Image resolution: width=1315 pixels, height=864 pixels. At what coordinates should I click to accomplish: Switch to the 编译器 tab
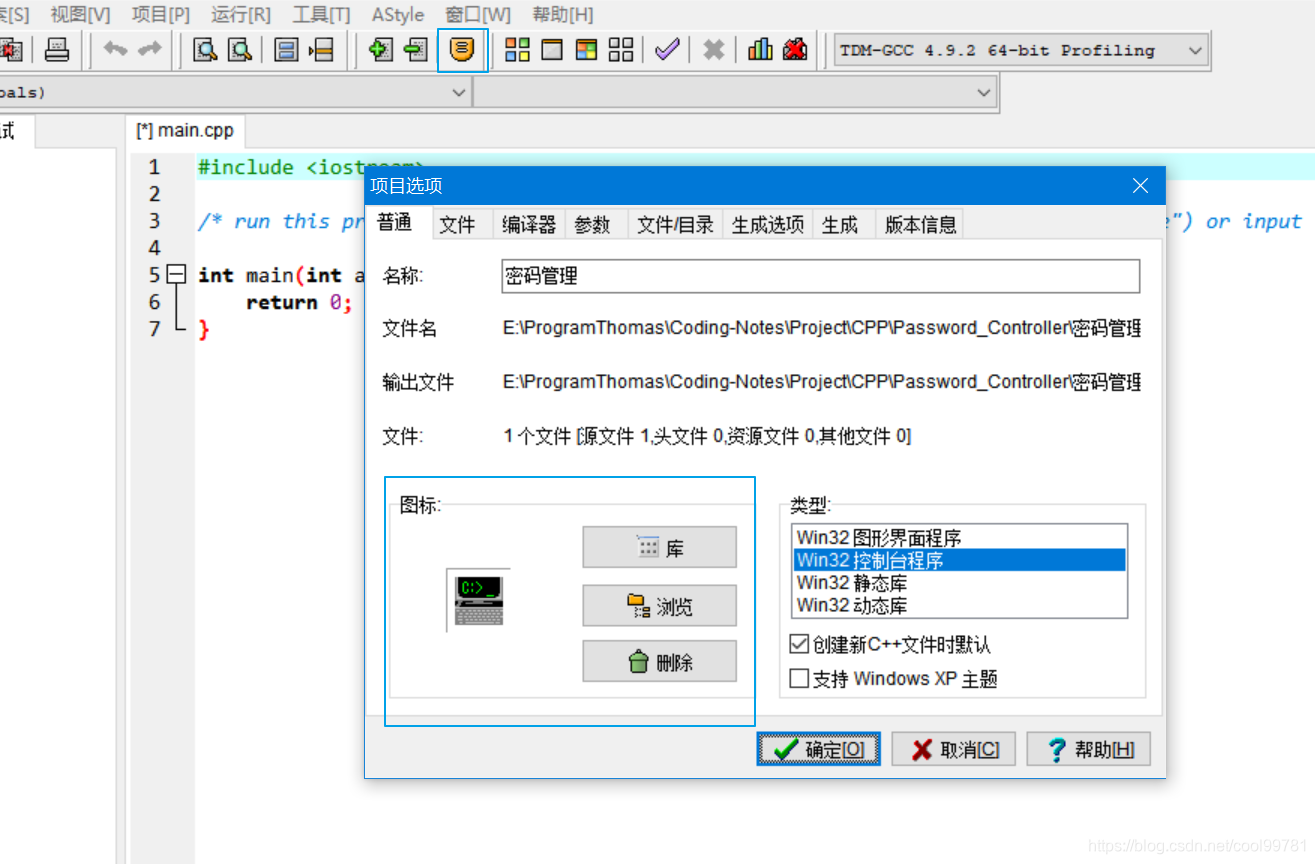click(x=529, y=225)
